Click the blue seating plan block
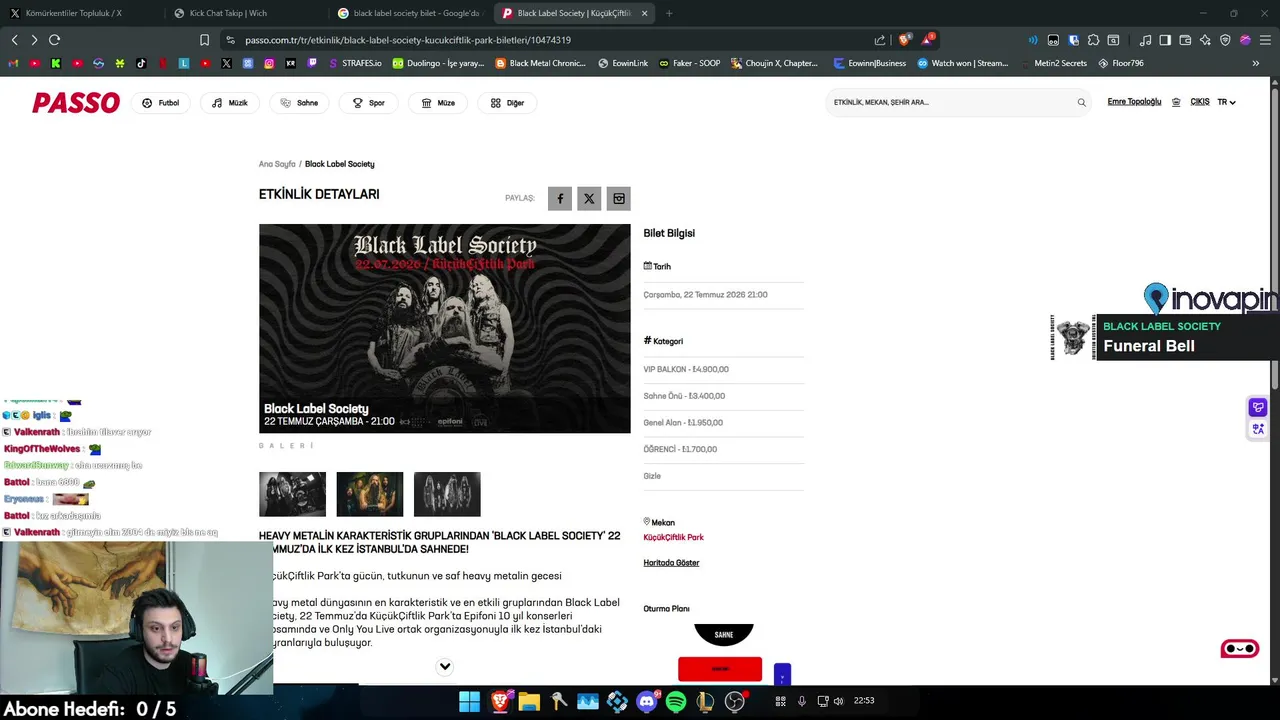 pyautogui.click(x=782, y=675)
